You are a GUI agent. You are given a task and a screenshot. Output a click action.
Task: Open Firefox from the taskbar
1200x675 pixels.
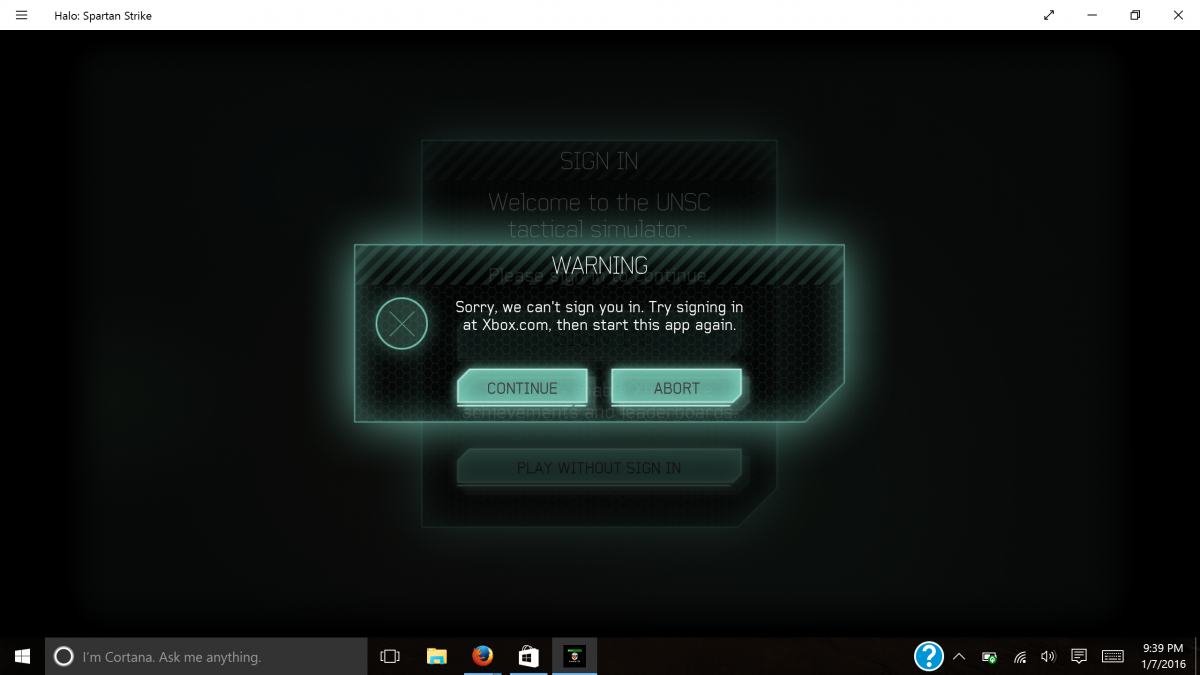pyautogui.click(x=483, y=657)
